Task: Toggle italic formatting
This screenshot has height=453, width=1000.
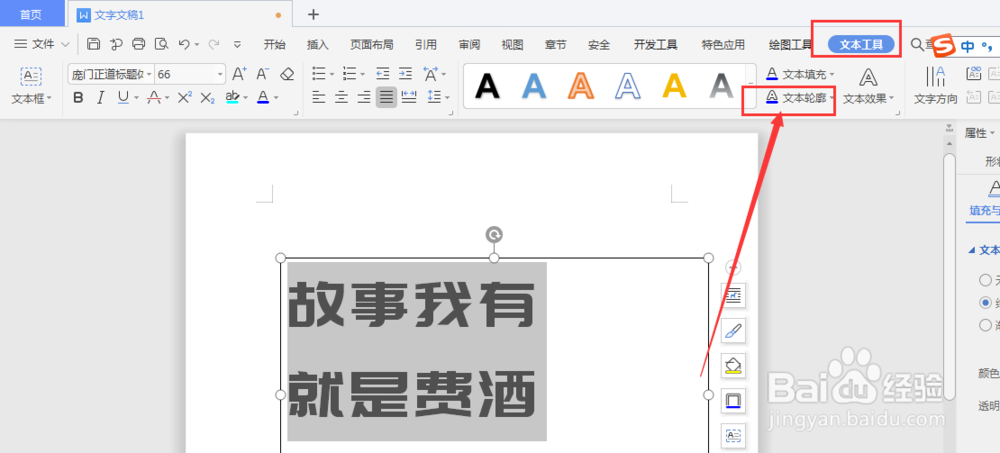Action: (100, 98)
